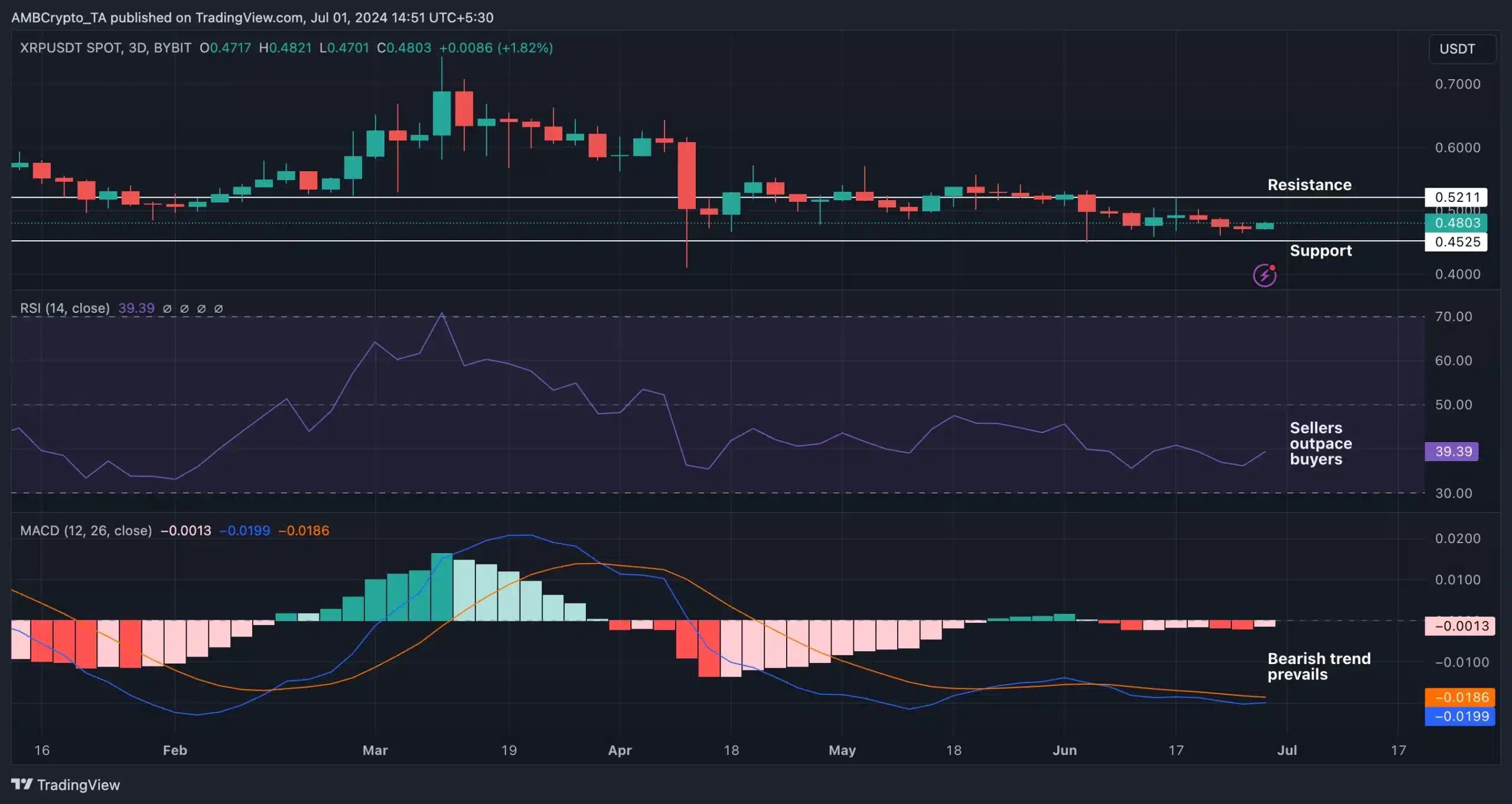
Task: Open the USDT currency selector button
Action: 1462,48
